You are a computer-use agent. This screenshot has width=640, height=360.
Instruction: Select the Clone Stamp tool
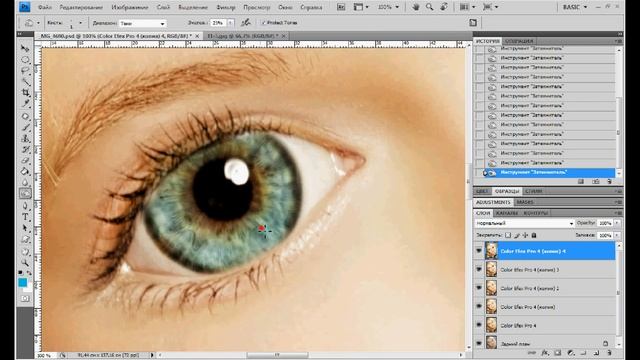point(25,139)
